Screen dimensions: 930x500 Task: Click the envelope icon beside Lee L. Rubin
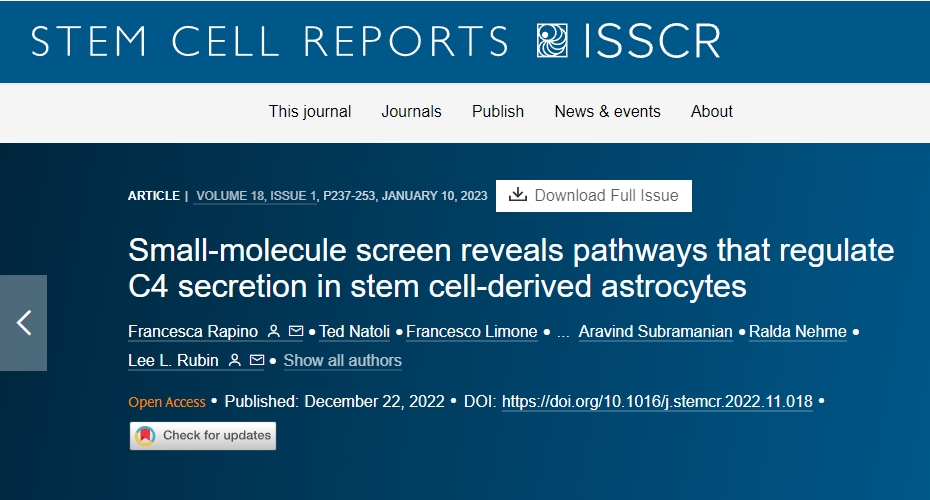(257, 360)
